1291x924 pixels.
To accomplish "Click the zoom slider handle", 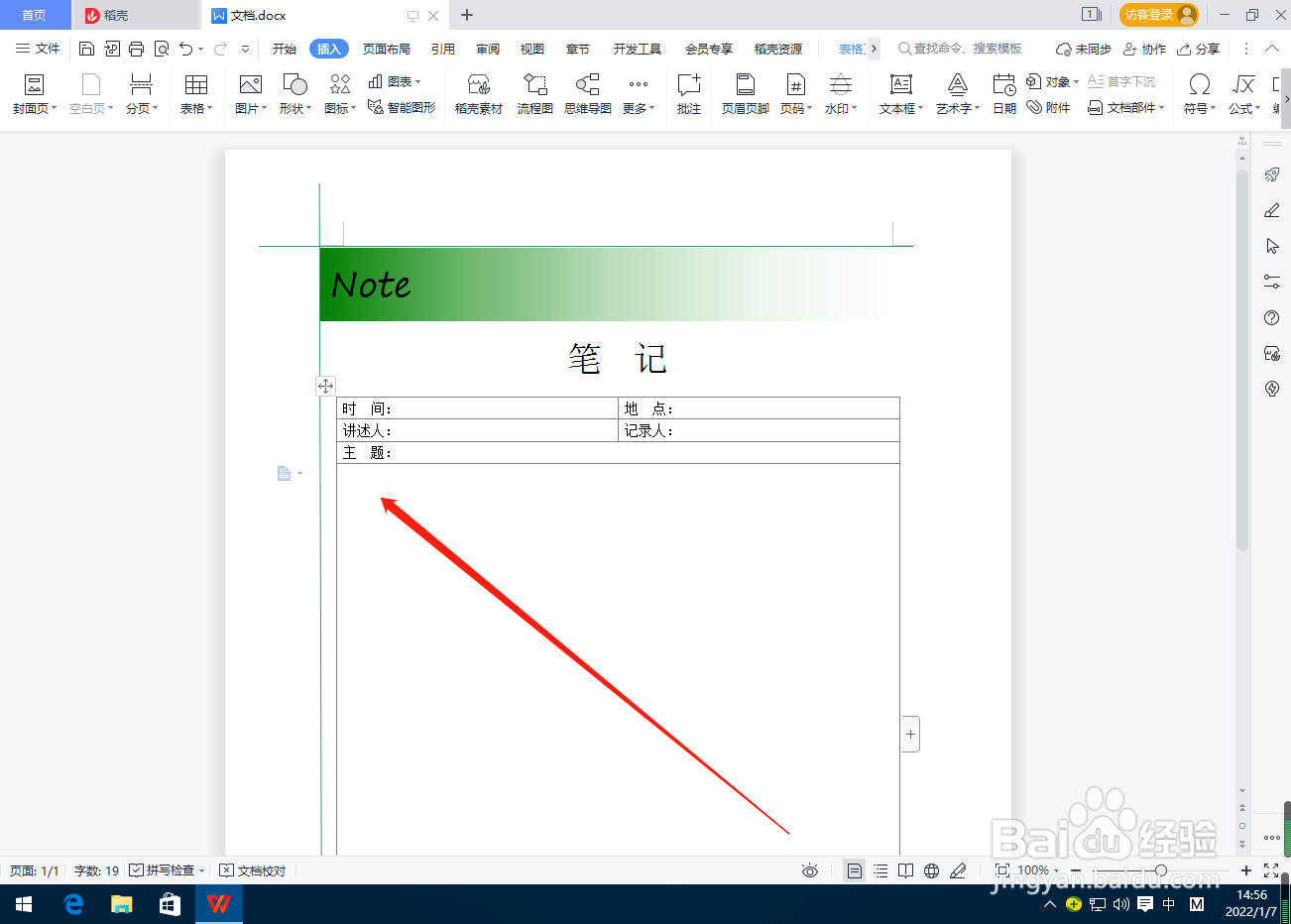I will (x=1161, y=870).
